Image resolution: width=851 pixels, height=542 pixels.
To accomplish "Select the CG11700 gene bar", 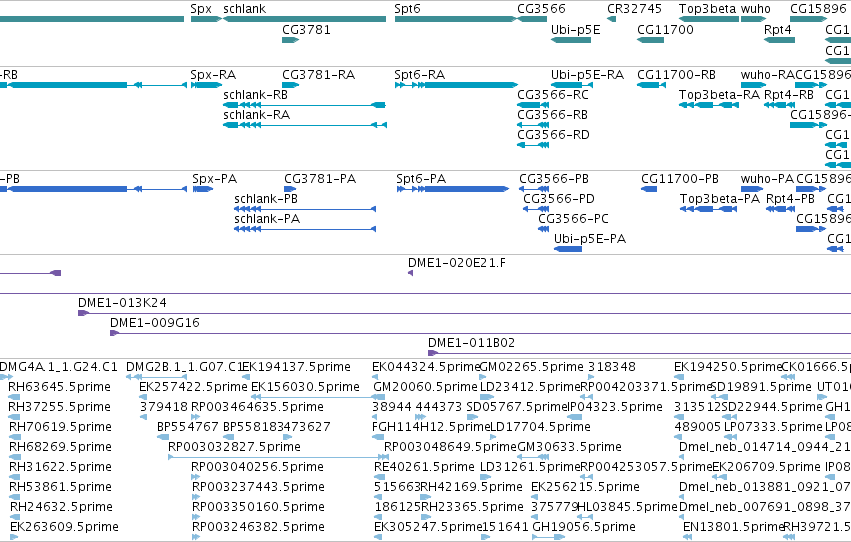I will pyautogui.click(x=650, y=40).
